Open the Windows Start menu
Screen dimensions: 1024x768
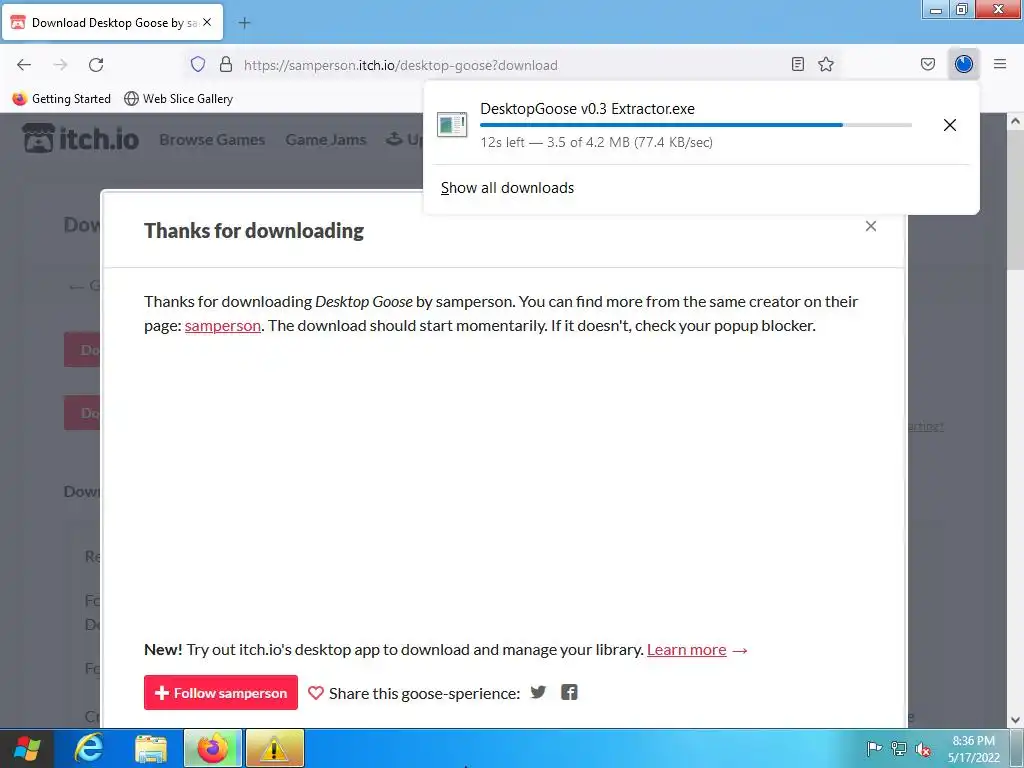27,748
